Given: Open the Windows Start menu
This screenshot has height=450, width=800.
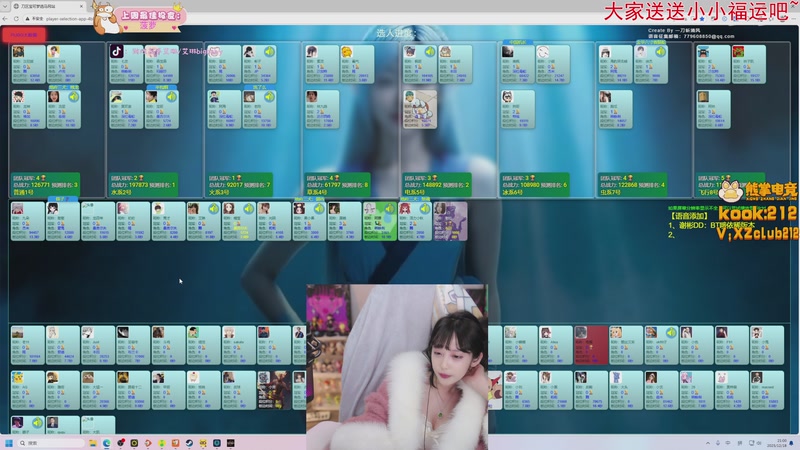Looking at the screenshot, I should coord(8,443).
